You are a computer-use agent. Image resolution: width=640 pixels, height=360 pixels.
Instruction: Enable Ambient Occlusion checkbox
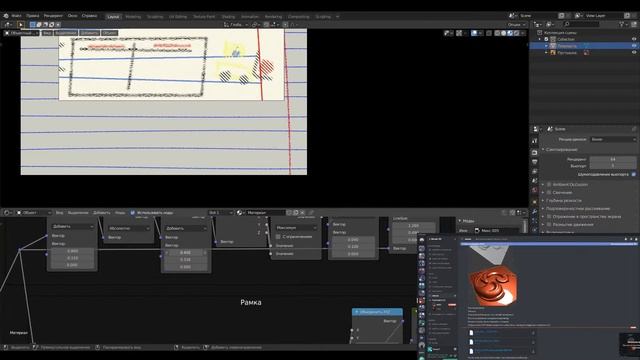549,184
